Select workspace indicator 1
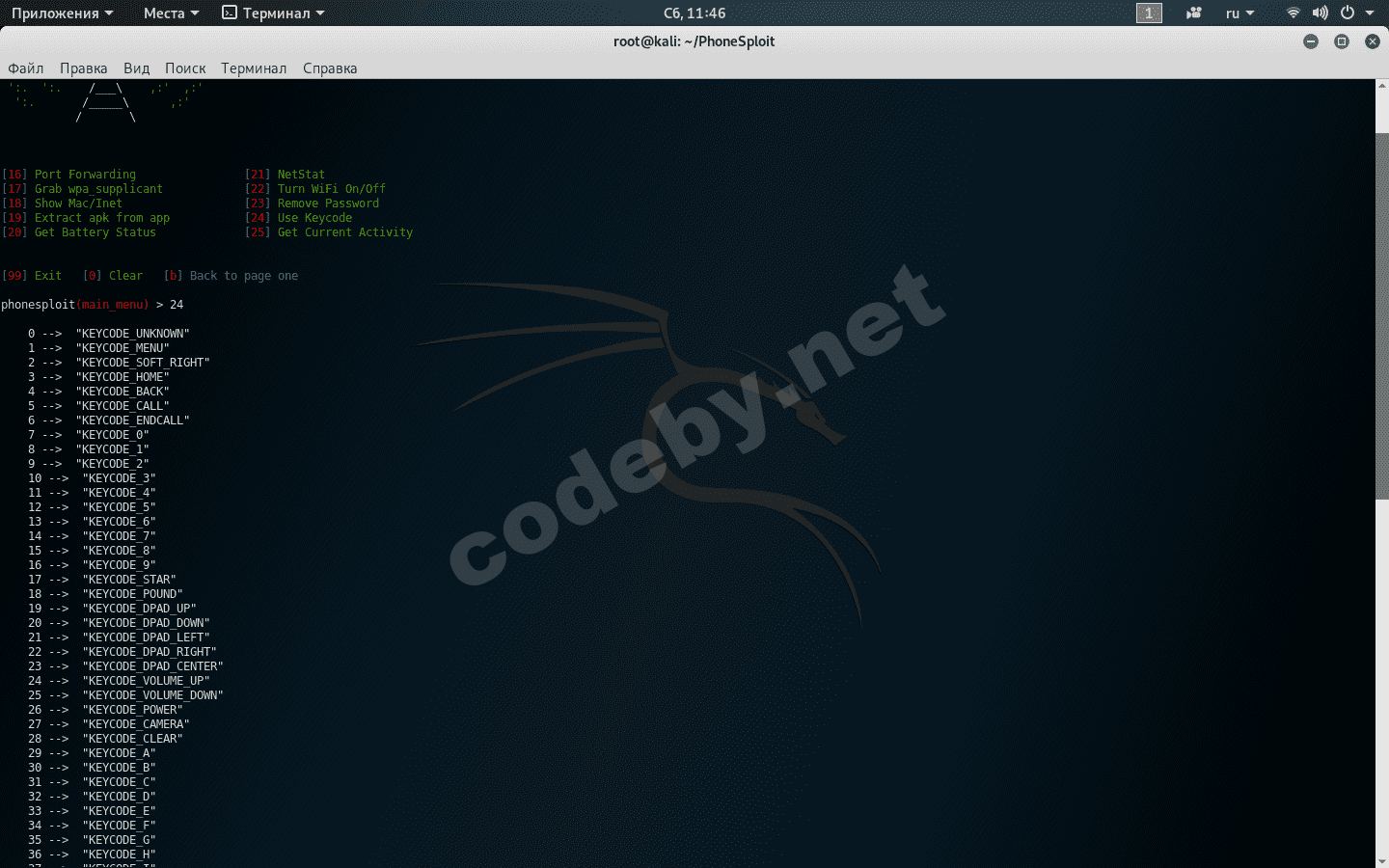Screen dimensions: 1389x868 [1149, 14]
